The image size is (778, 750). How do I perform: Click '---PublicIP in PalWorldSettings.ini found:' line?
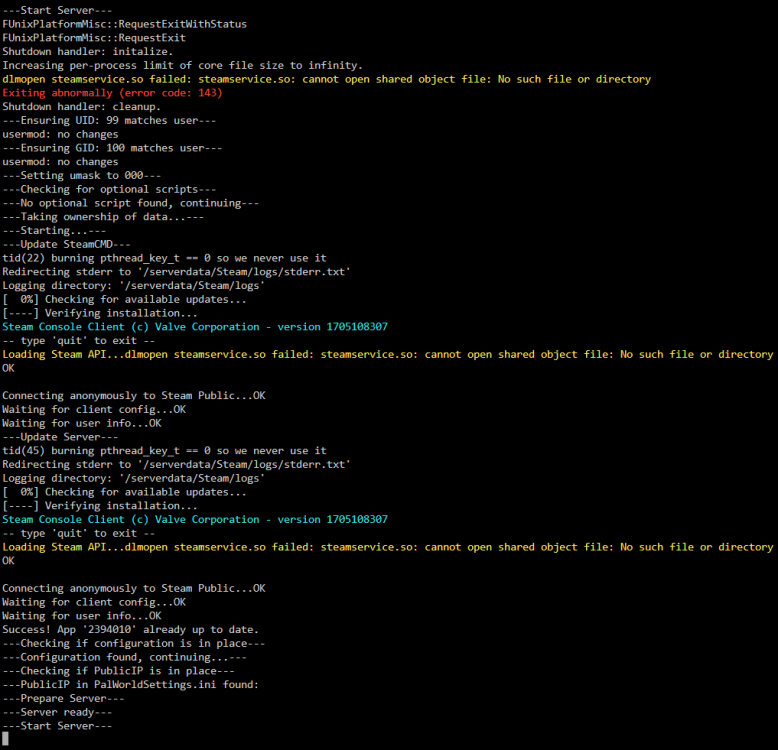(x=130, y=685)
